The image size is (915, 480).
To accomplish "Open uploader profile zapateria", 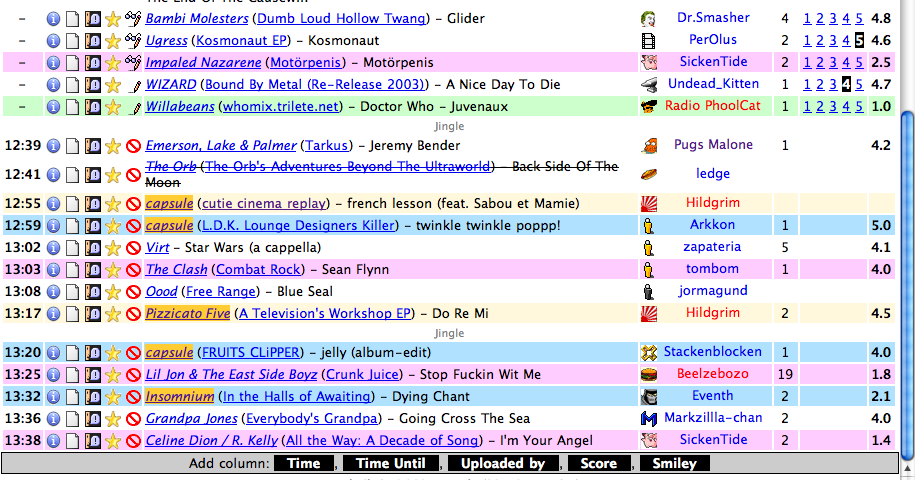I will (712, 247).
